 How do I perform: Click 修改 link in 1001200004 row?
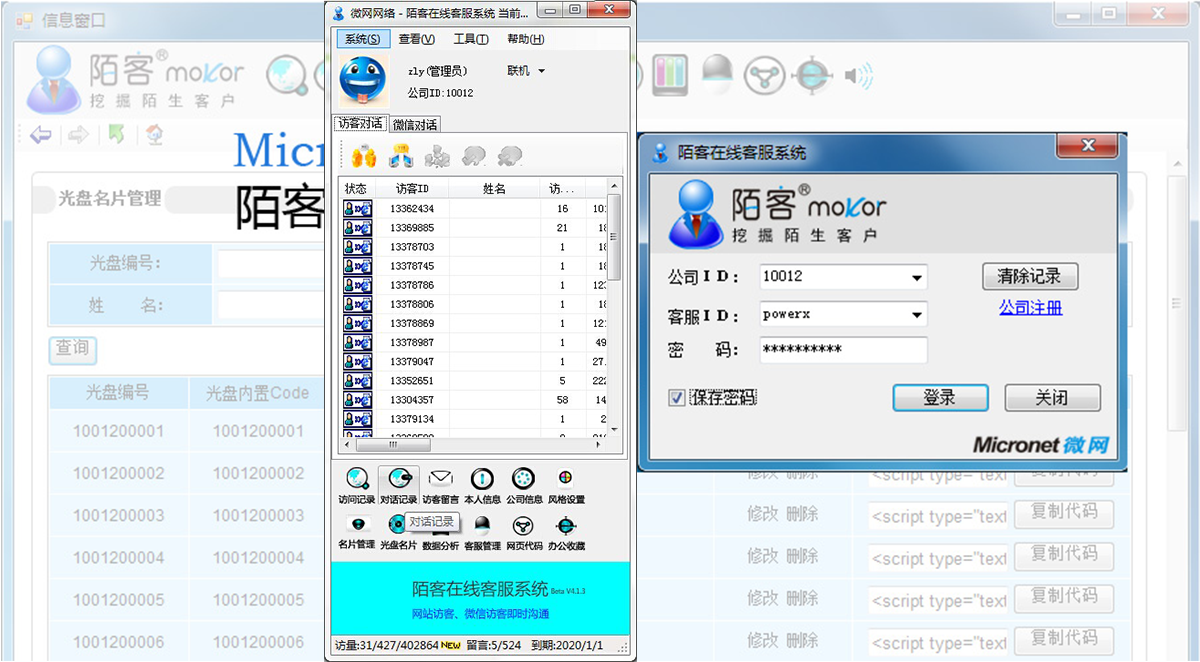tap(763, 555)
